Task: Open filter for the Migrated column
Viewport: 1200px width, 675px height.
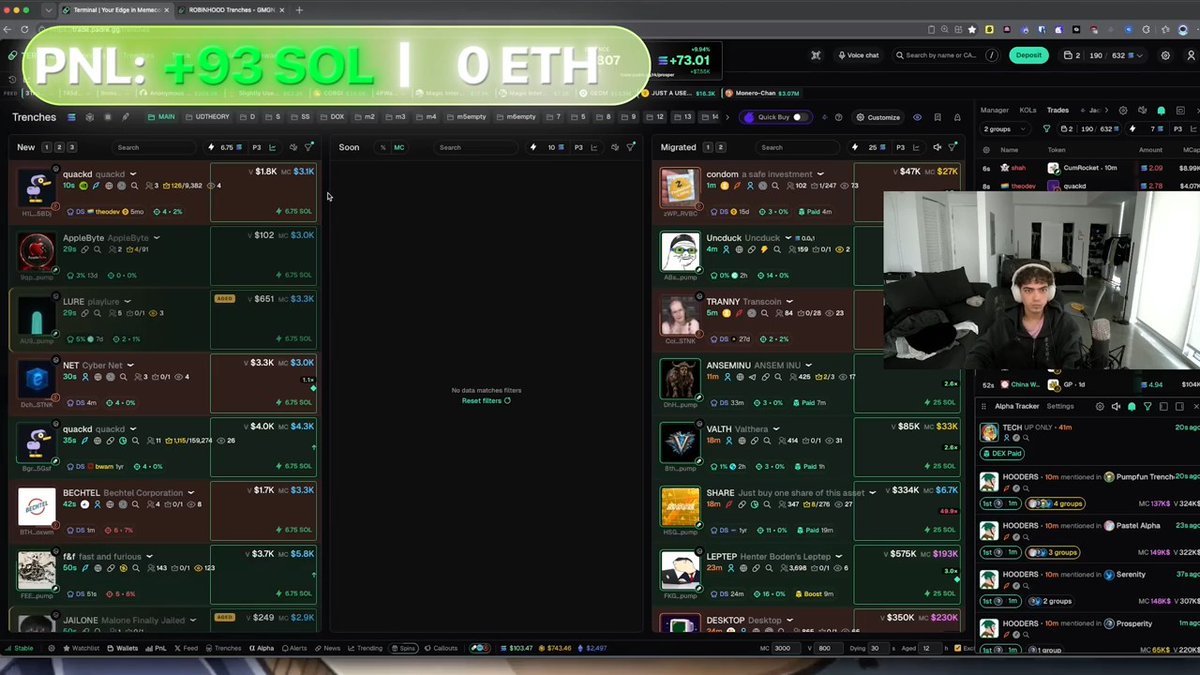Action: pyautogui.click(x=954, y=147)
